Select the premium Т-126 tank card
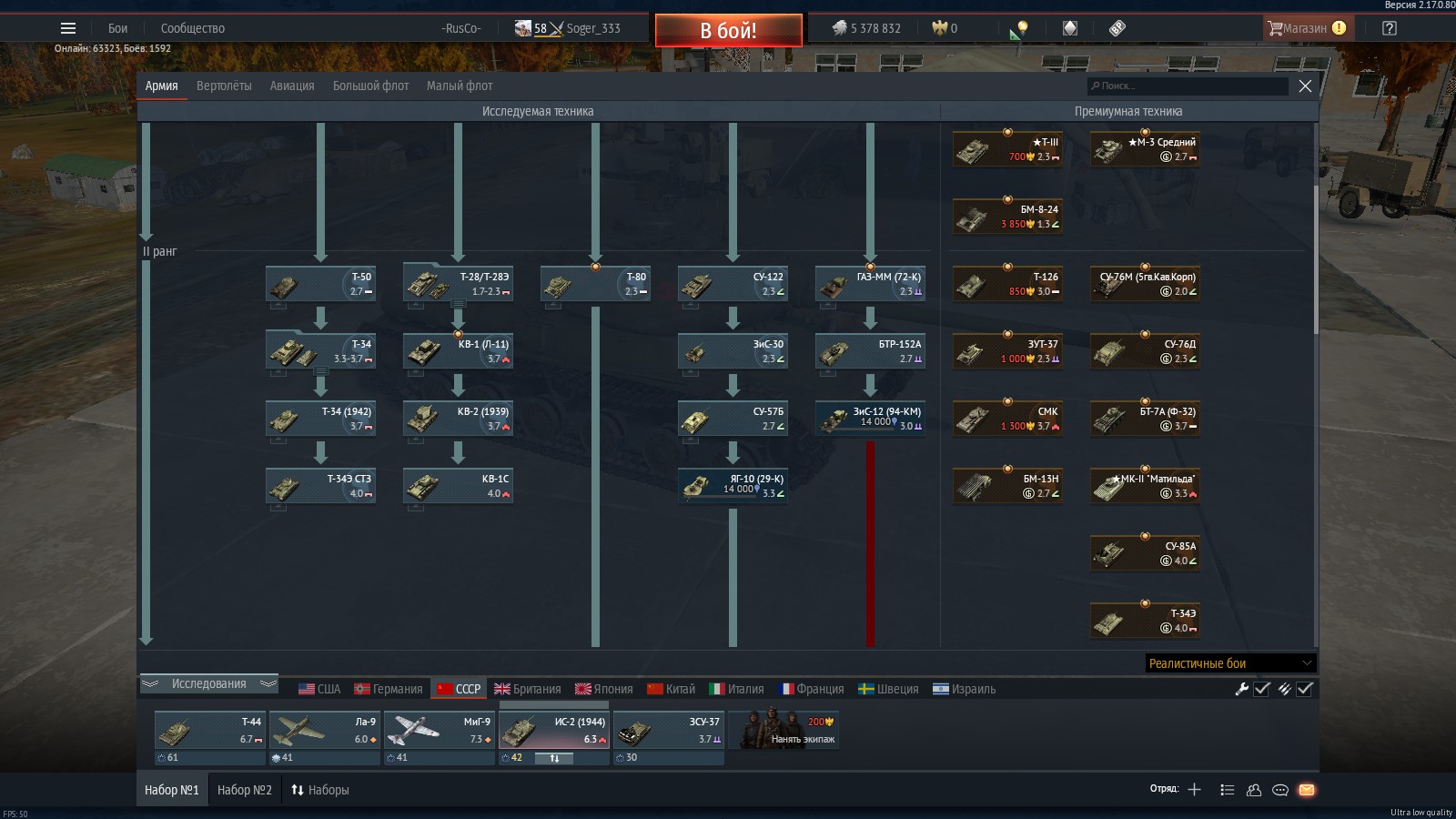Viewport: 1456px width, 819px height. point(1007,284)
